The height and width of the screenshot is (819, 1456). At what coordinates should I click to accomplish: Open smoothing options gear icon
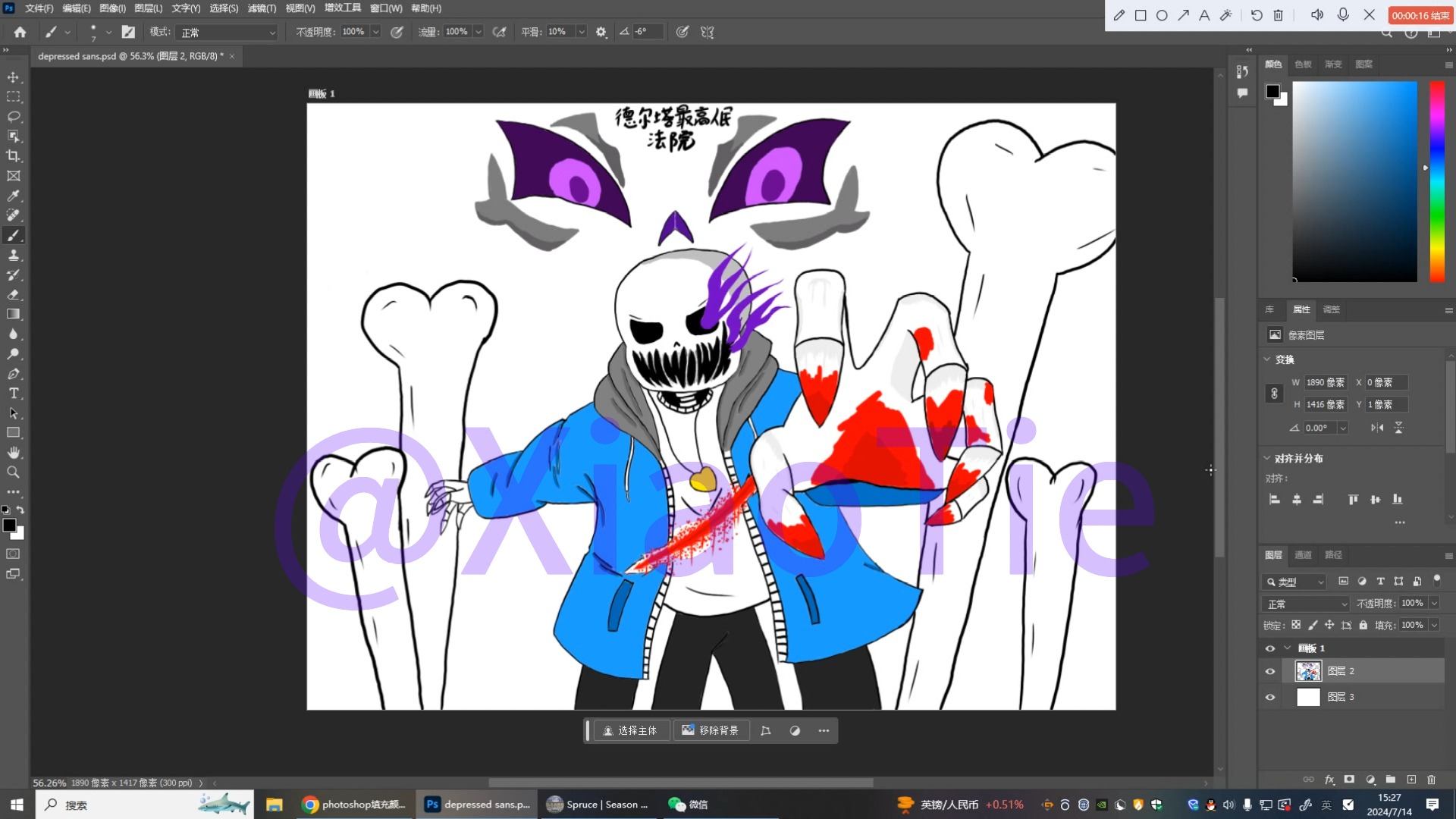[x=601, y=32]
